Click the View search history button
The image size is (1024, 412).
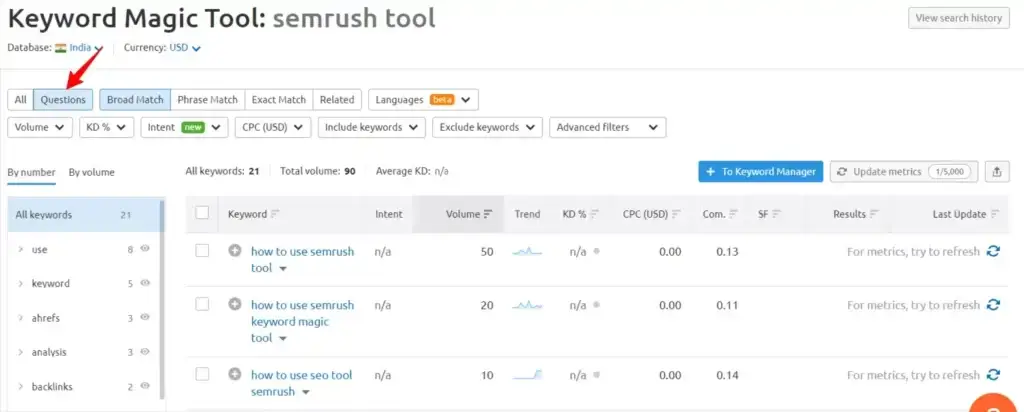(x=959, y=18)
